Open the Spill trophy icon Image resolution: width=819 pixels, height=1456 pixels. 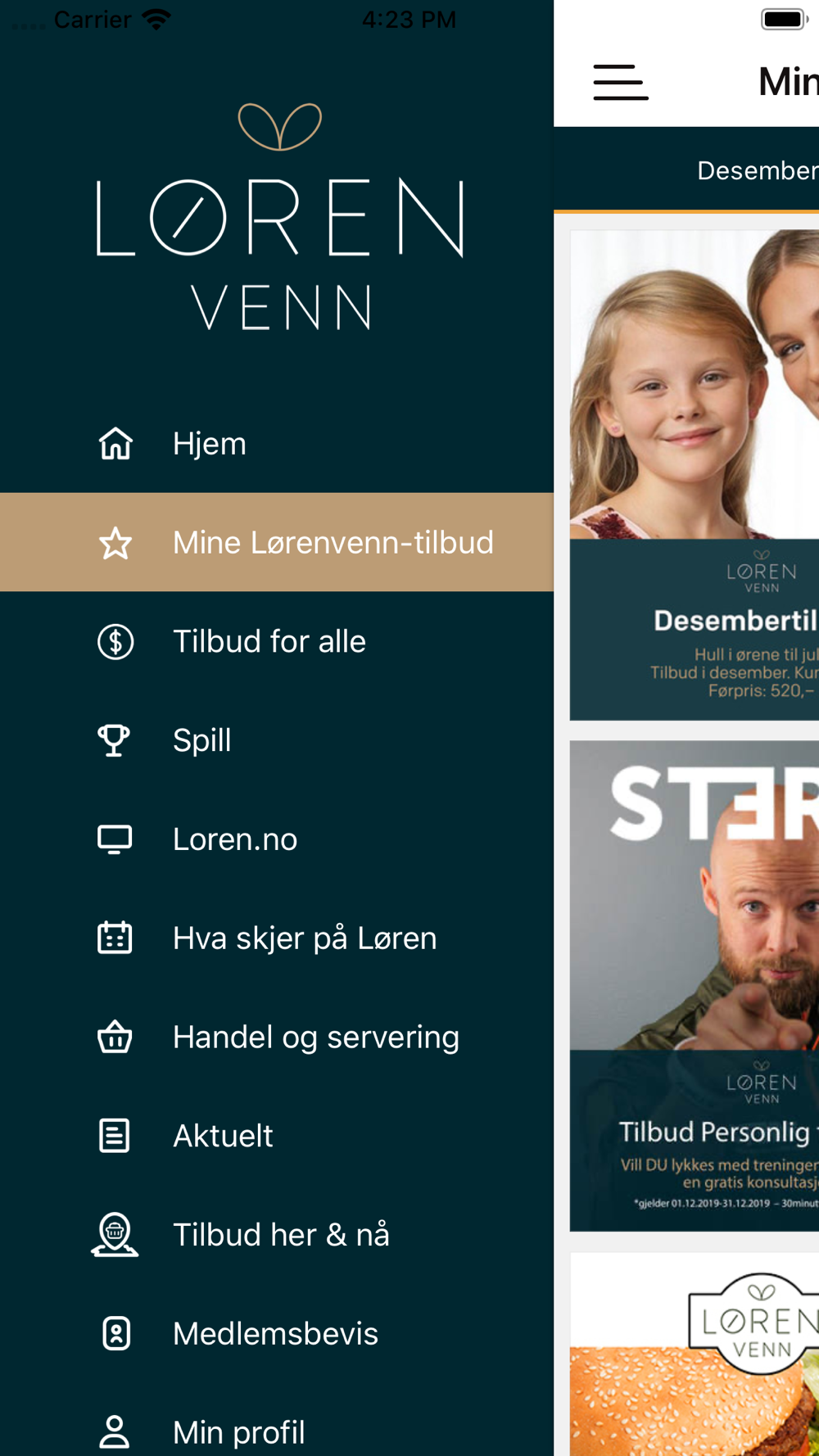(114, 740)
